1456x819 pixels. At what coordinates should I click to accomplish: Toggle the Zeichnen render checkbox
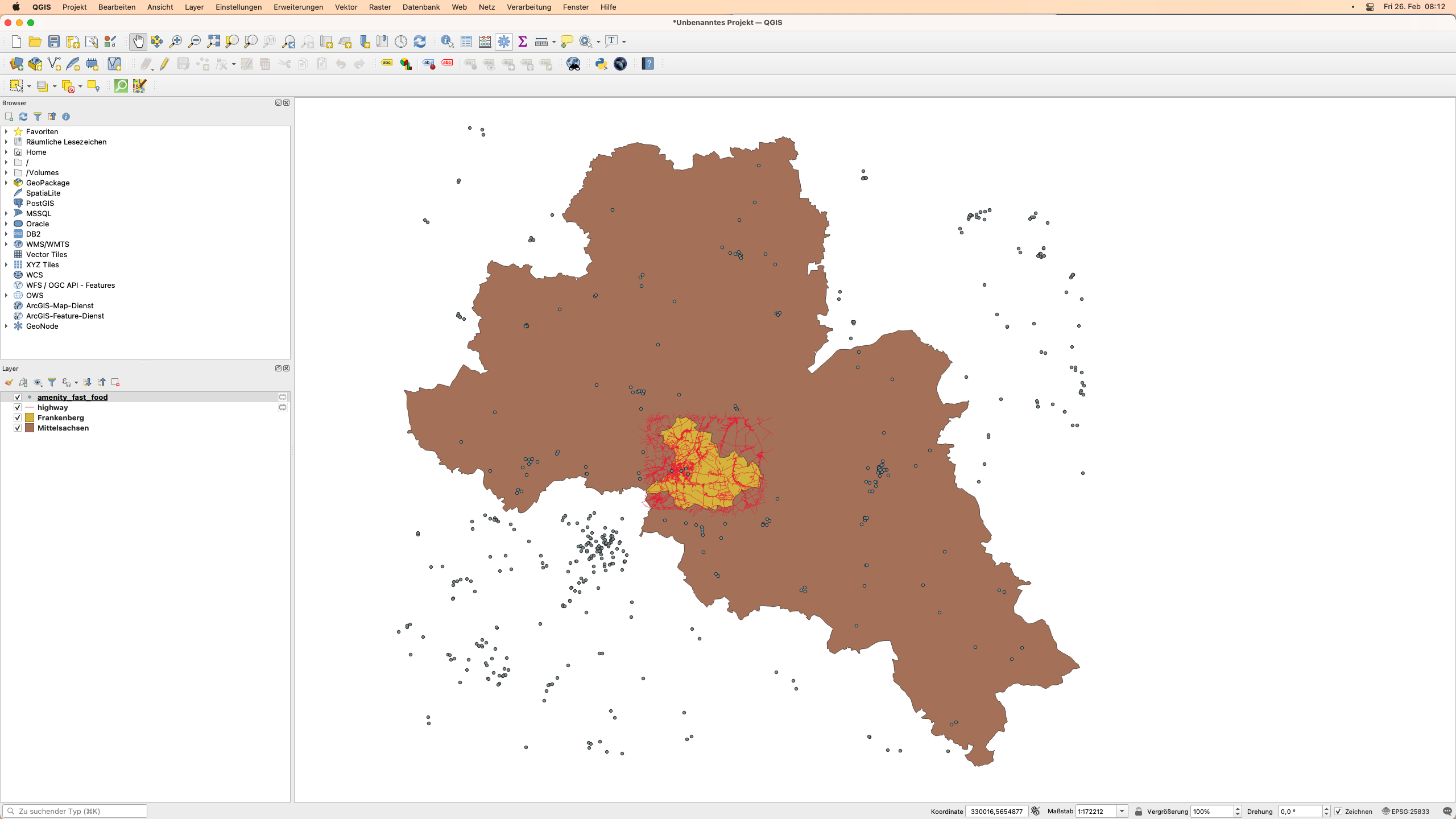tap(1338, 812)
